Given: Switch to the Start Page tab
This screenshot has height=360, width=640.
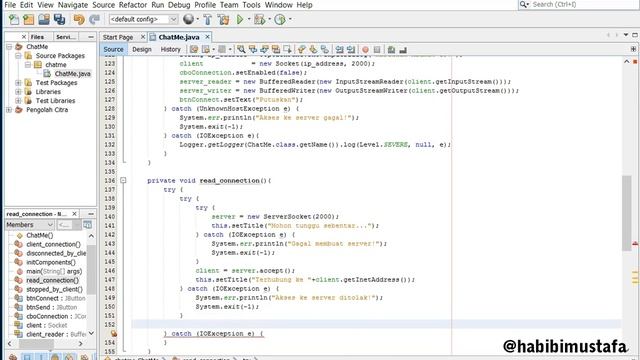Looking at the screenshot, I should 118,37.
